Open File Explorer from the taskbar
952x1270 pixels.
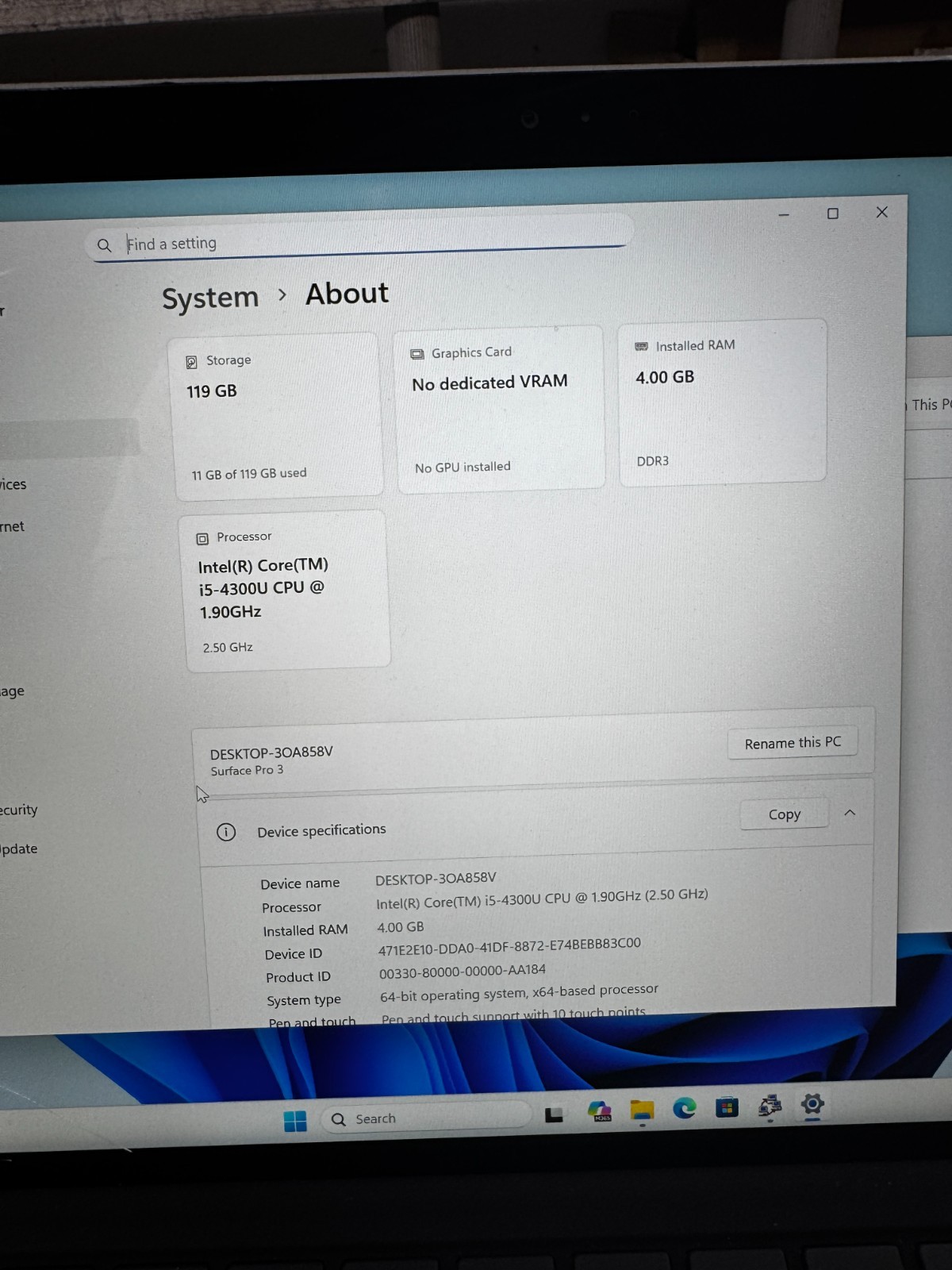[642, 1110]
